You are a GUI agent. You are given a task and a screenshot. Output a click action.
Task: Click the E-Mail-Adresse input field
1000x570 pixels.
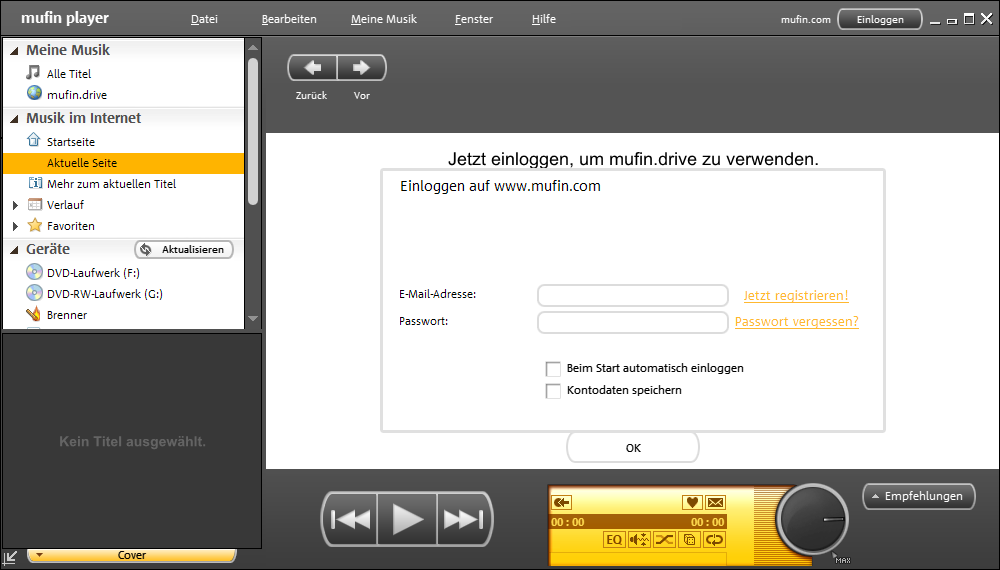click(633, 295)
